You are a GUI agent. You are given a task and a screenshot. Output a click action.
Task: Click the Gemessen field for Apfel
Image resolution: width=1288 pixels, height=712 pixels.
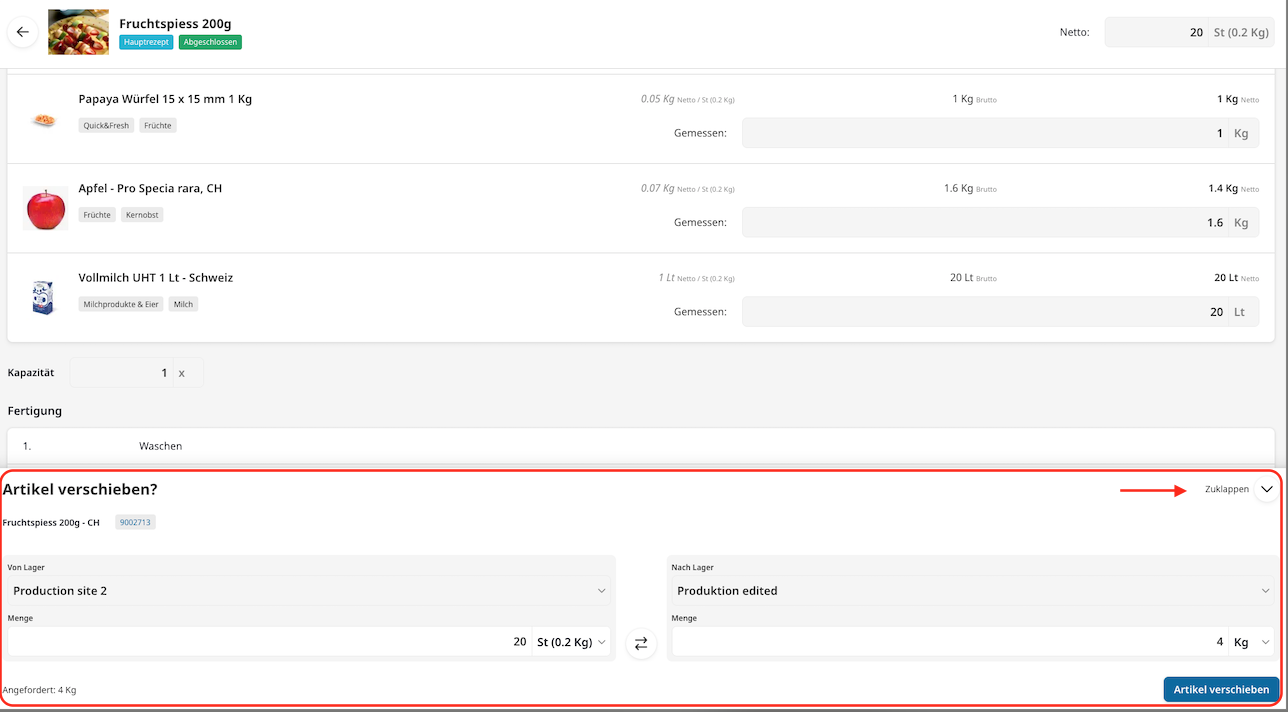pos(984,223)
